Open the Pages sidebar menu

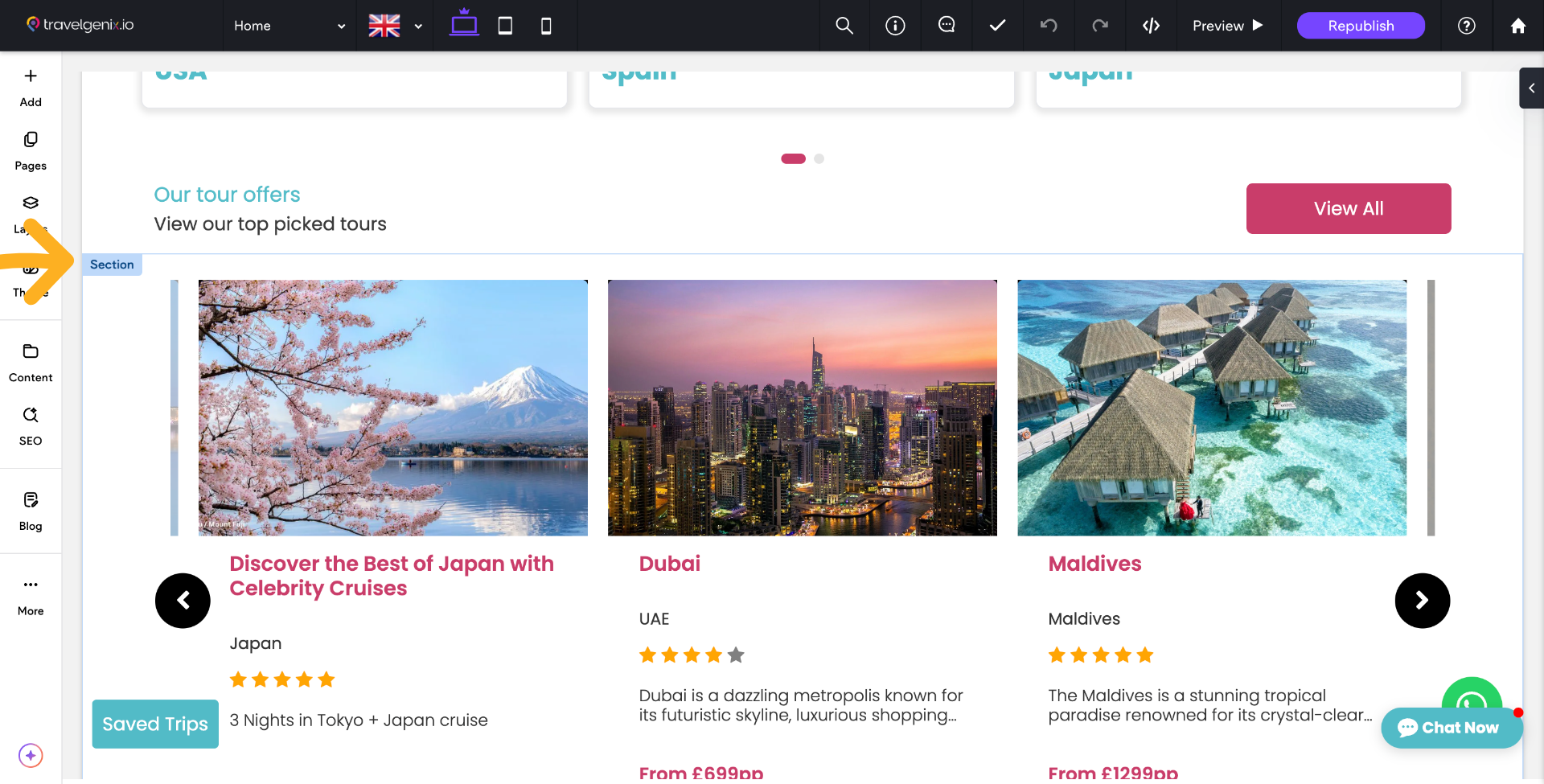pos(31,150)
